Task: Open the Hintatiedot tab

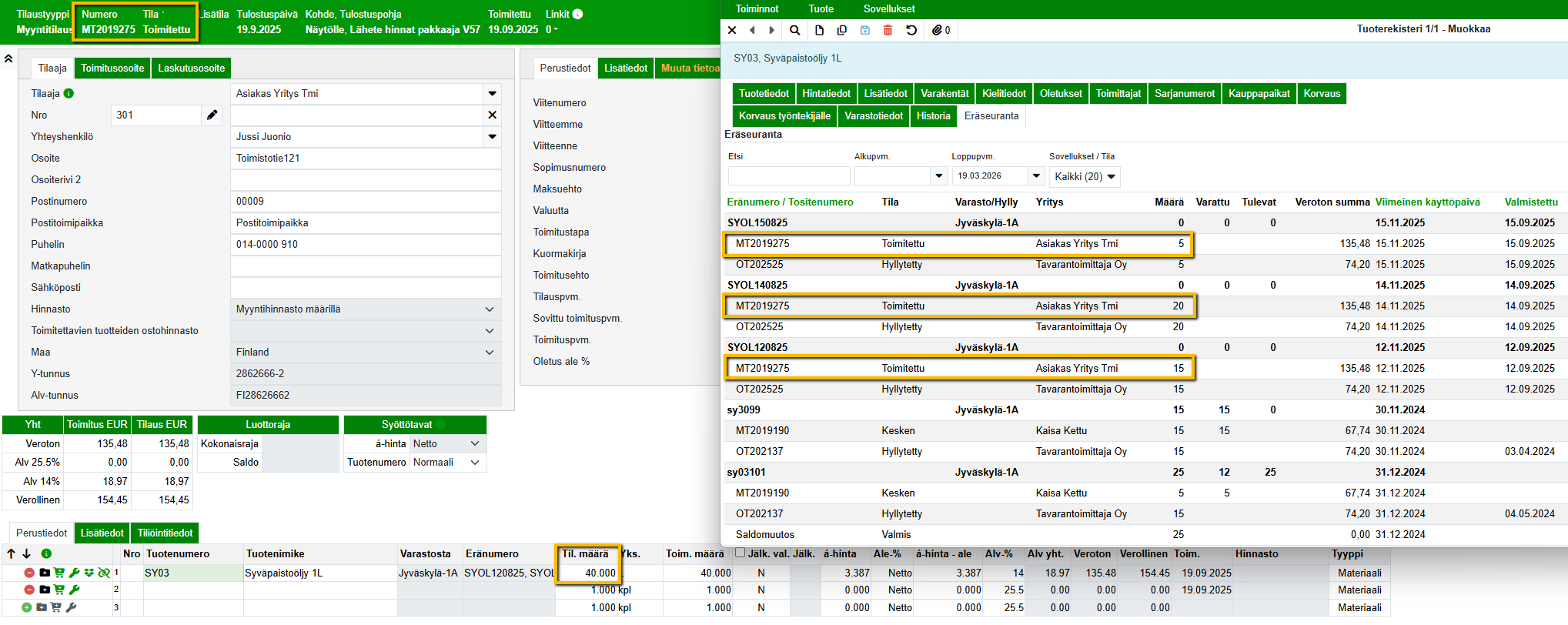Action: tap(826, 94)
